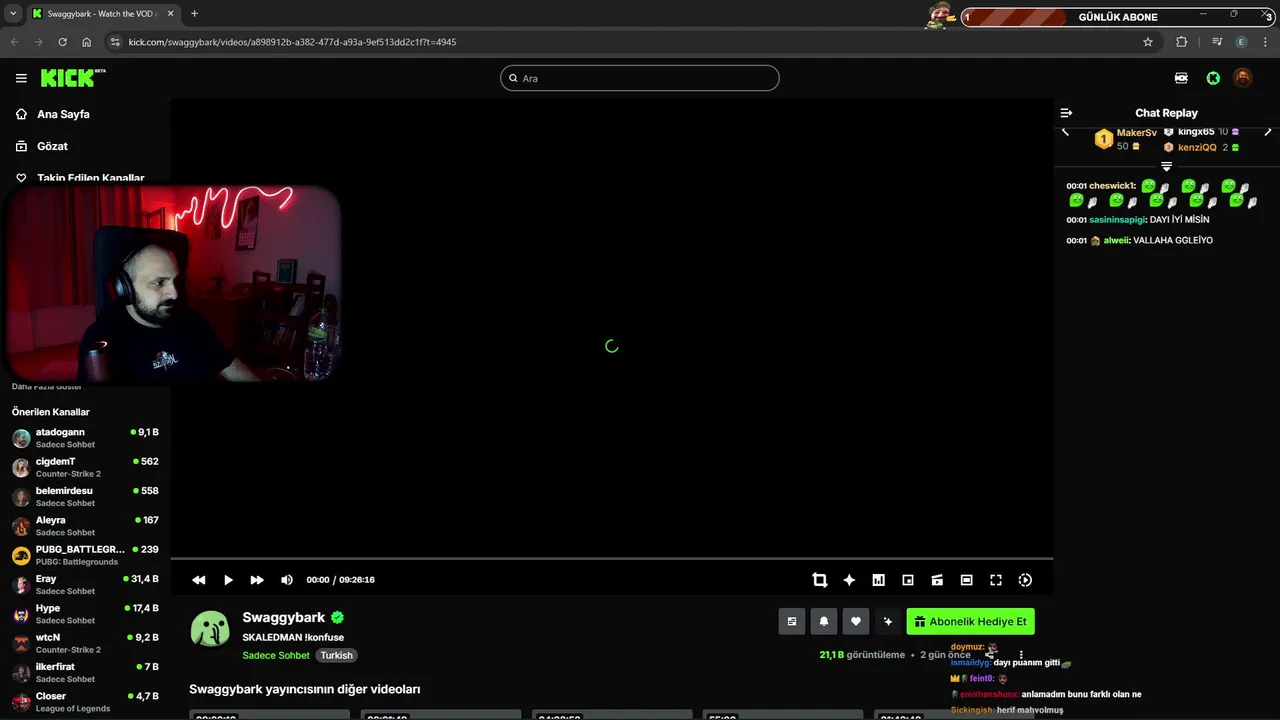Open PUBG_BATTLEGR... channel
This screenshot has width=1280, height=720.
pos(85,555)
